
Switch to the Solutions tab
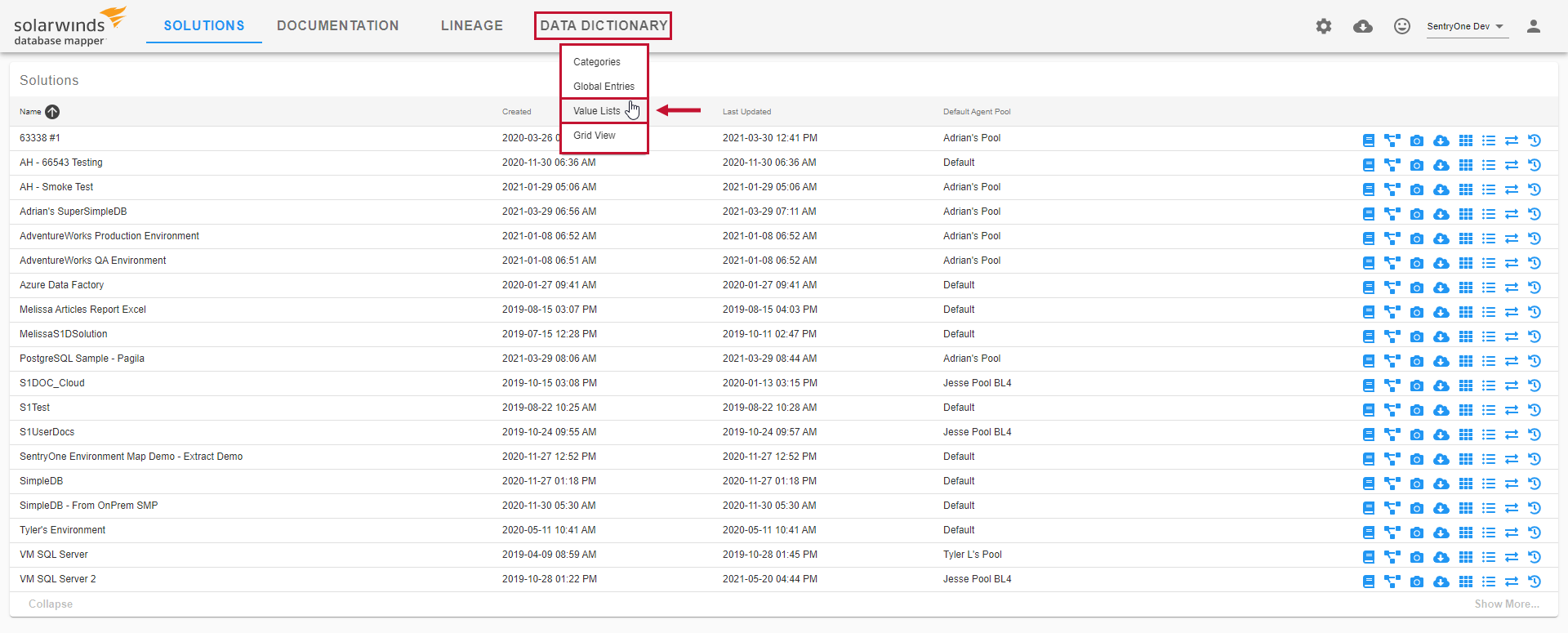tap(204, 25)
